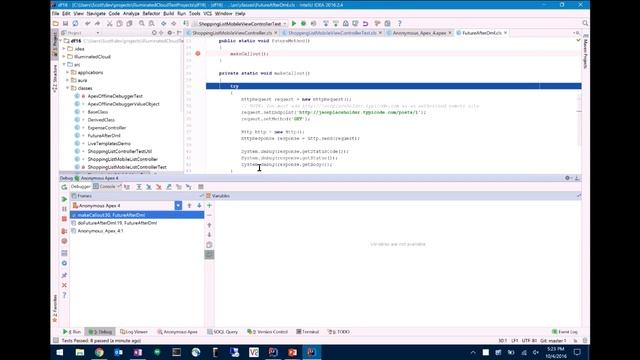Open the Log Viewer tool window
This screenshot has width=640, height=360.
tap(134, 332)
